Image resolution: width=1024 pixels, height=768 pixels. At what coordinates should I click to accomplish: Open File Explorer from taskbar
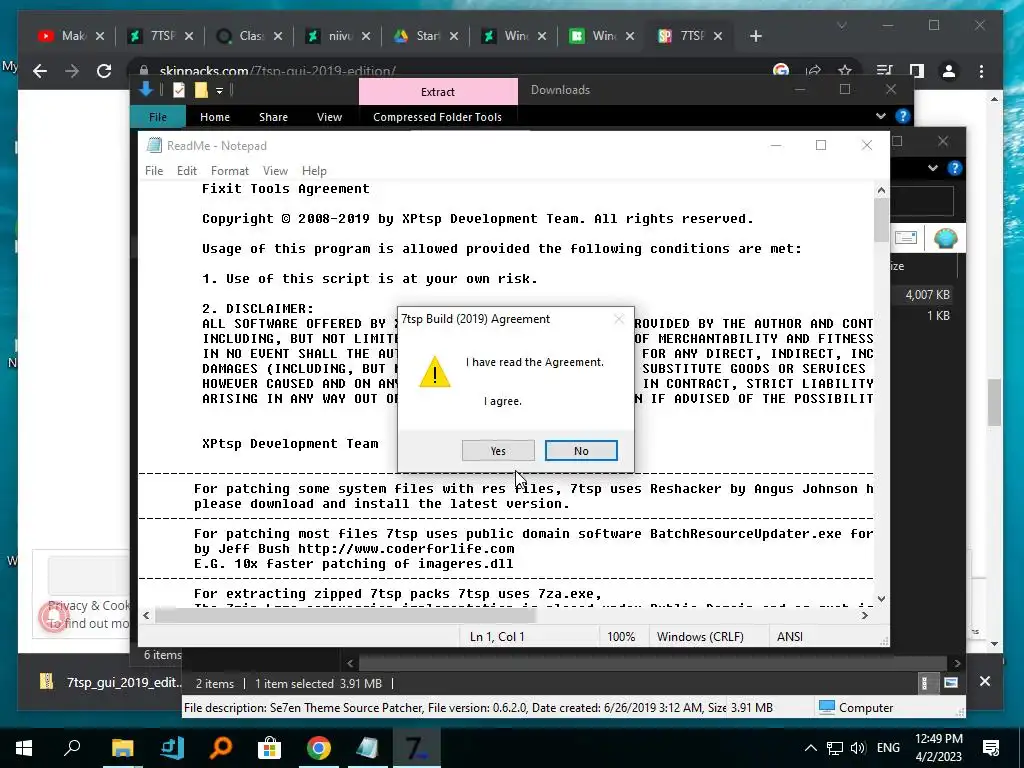(x=122, y=748)
